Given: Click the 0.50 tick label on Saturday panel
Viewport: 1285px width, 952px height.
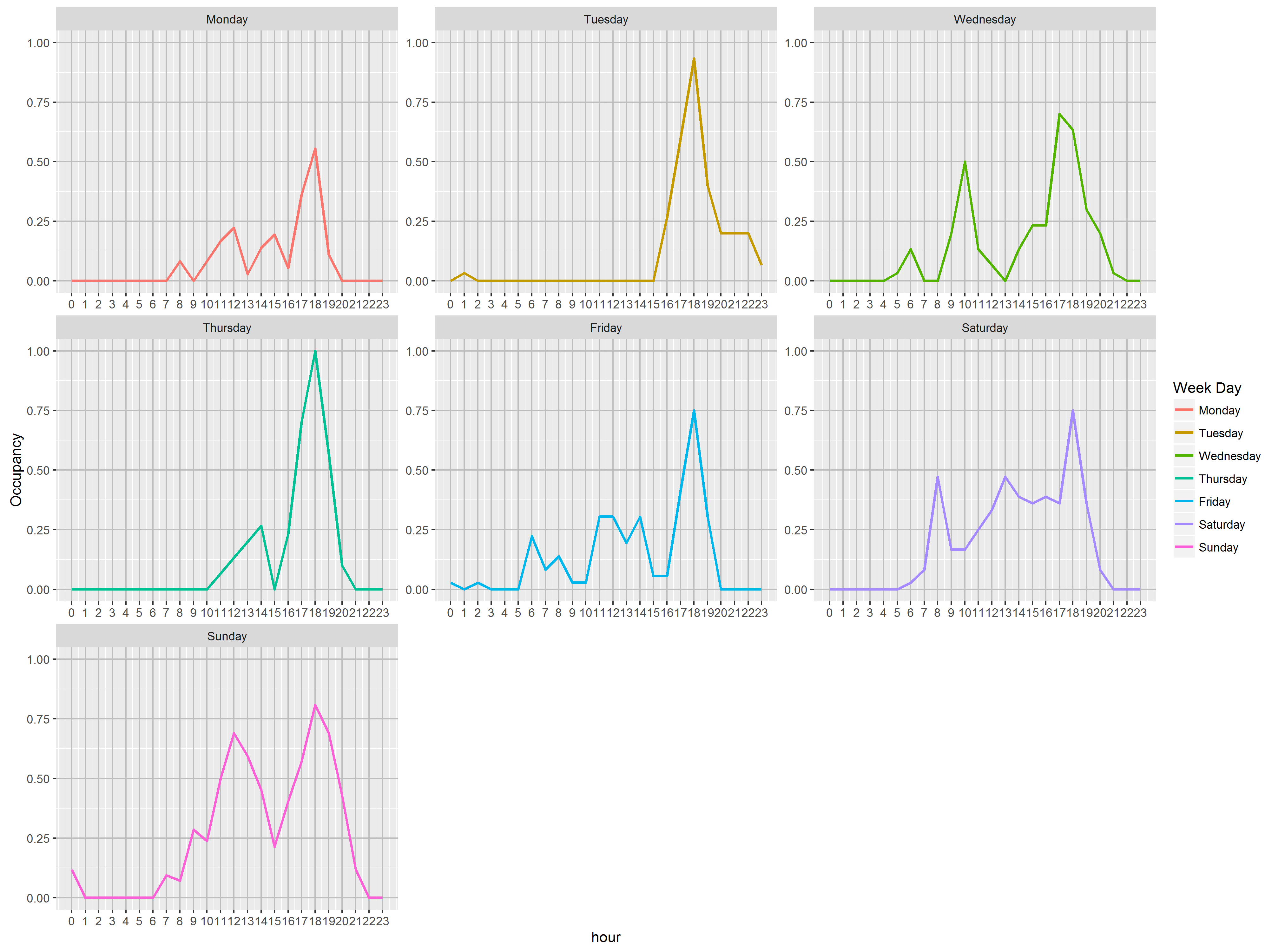Looking at the screenshot, I should (796, 471).
